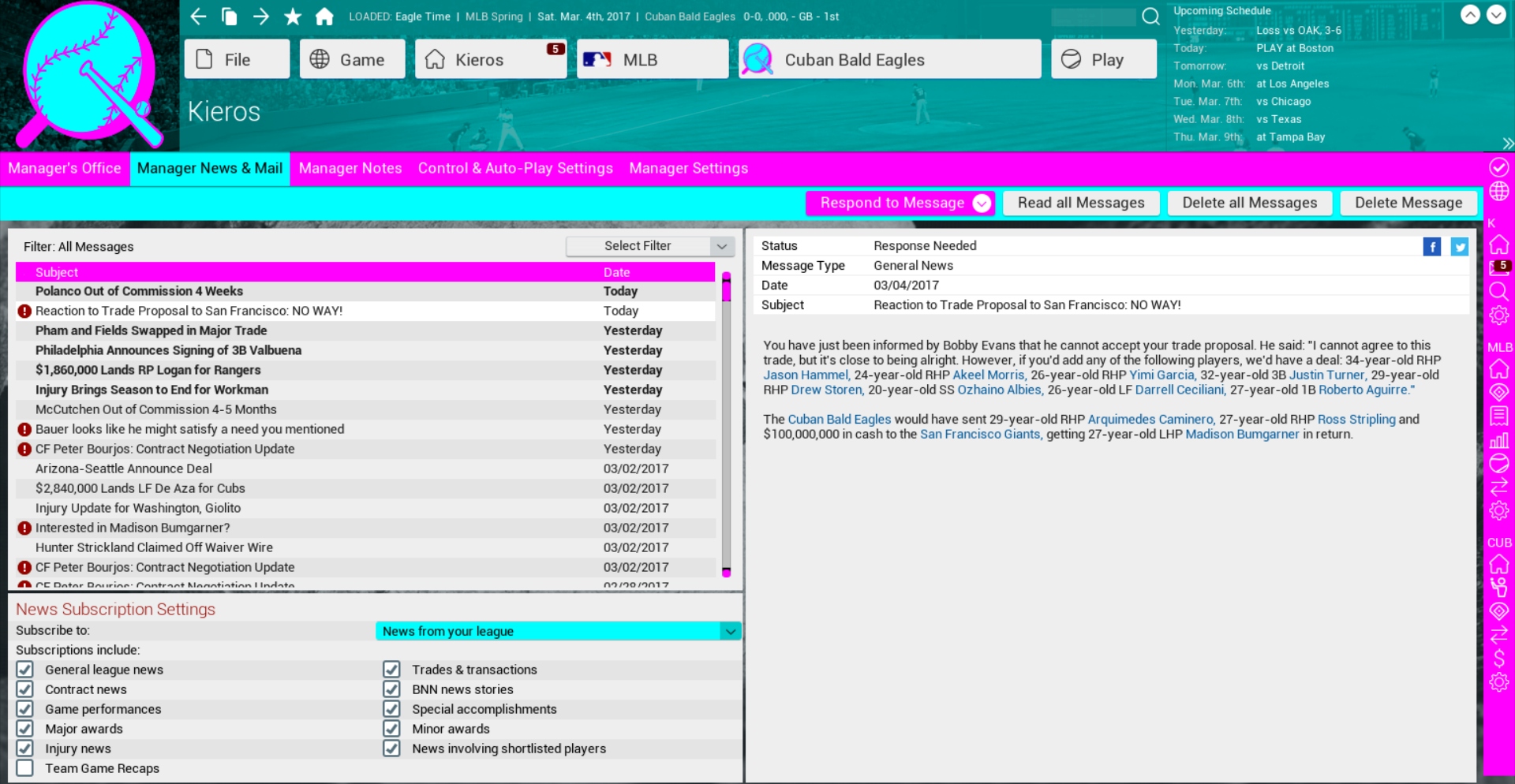Open CUB team home icon in sidebar
Screen dimensions: 1515x784
(1499, 564)
